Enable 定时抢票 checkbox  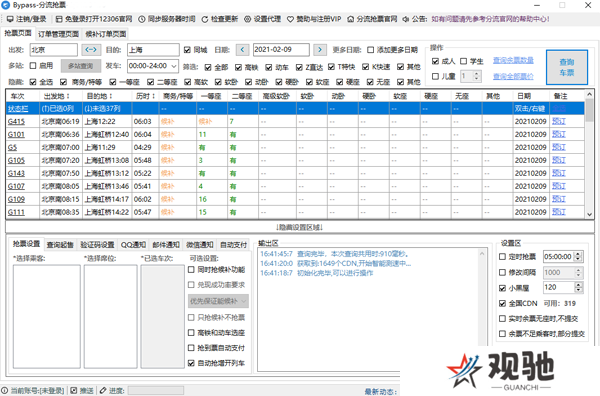pos(502,257)
